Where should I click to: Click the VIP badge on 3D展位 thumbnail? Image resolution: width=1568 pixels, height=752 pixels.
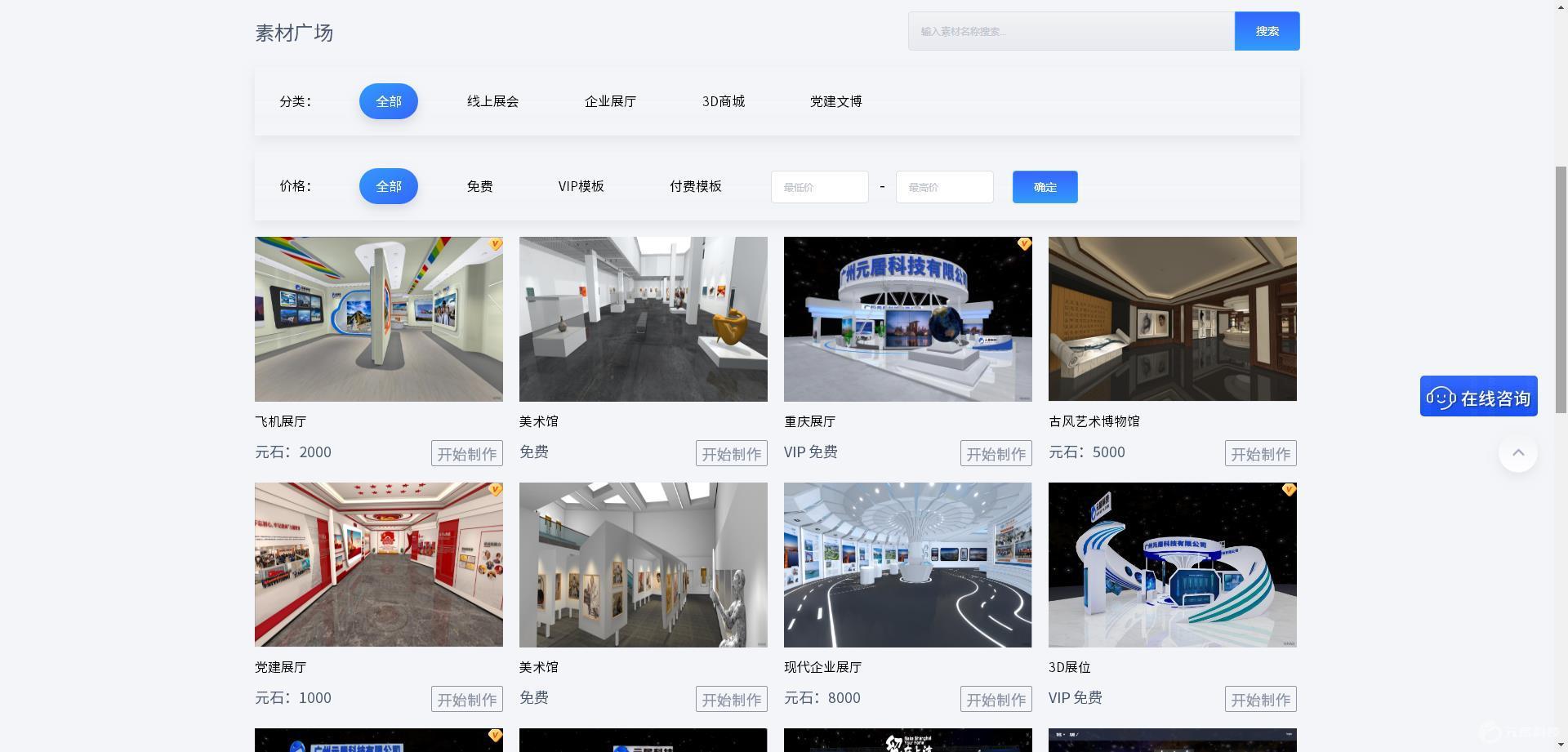coord(1289,490)
